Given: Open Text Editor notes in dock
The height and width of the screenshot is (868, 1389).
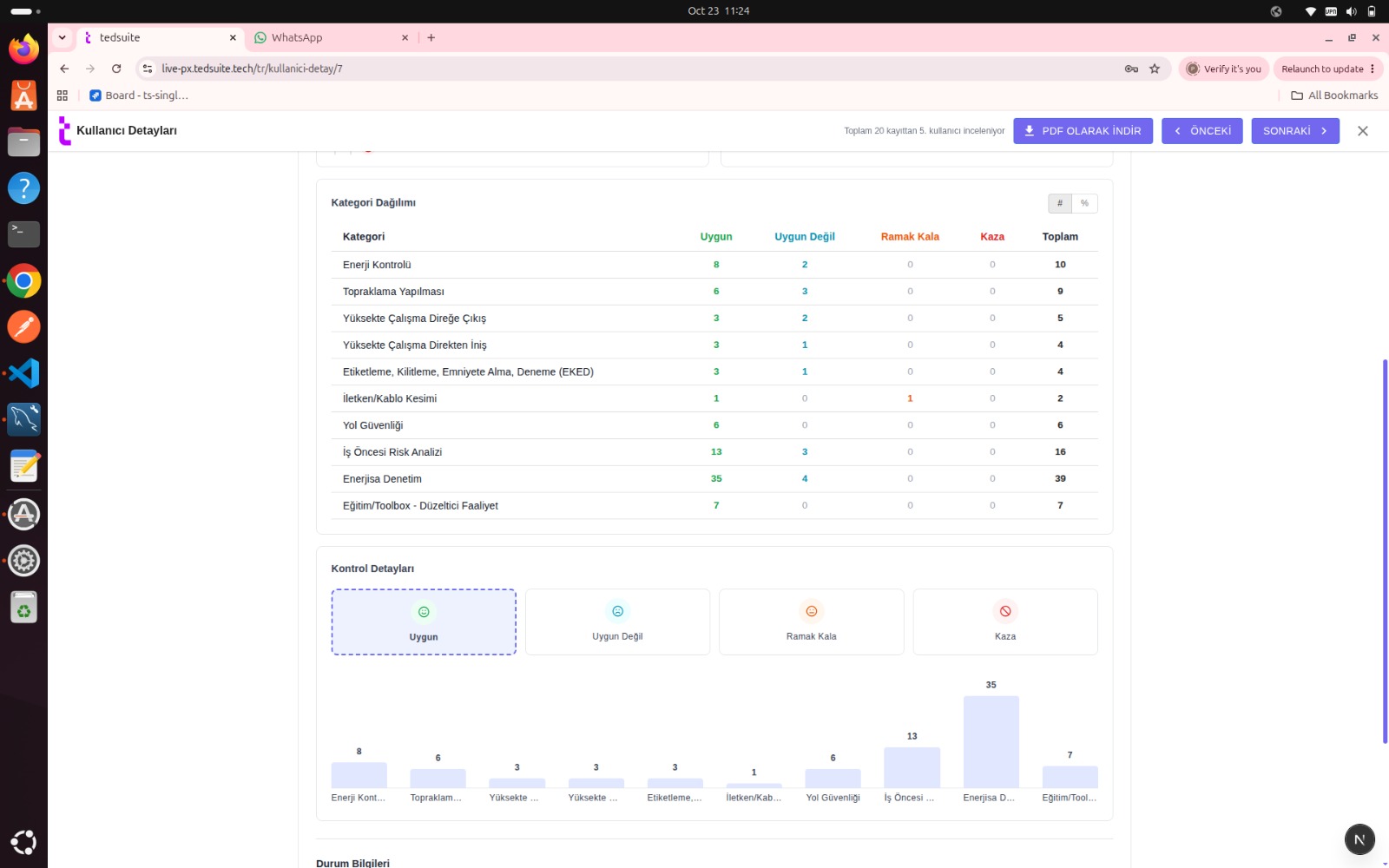Looking at the screenshot, I should click(x=23, y=466).
